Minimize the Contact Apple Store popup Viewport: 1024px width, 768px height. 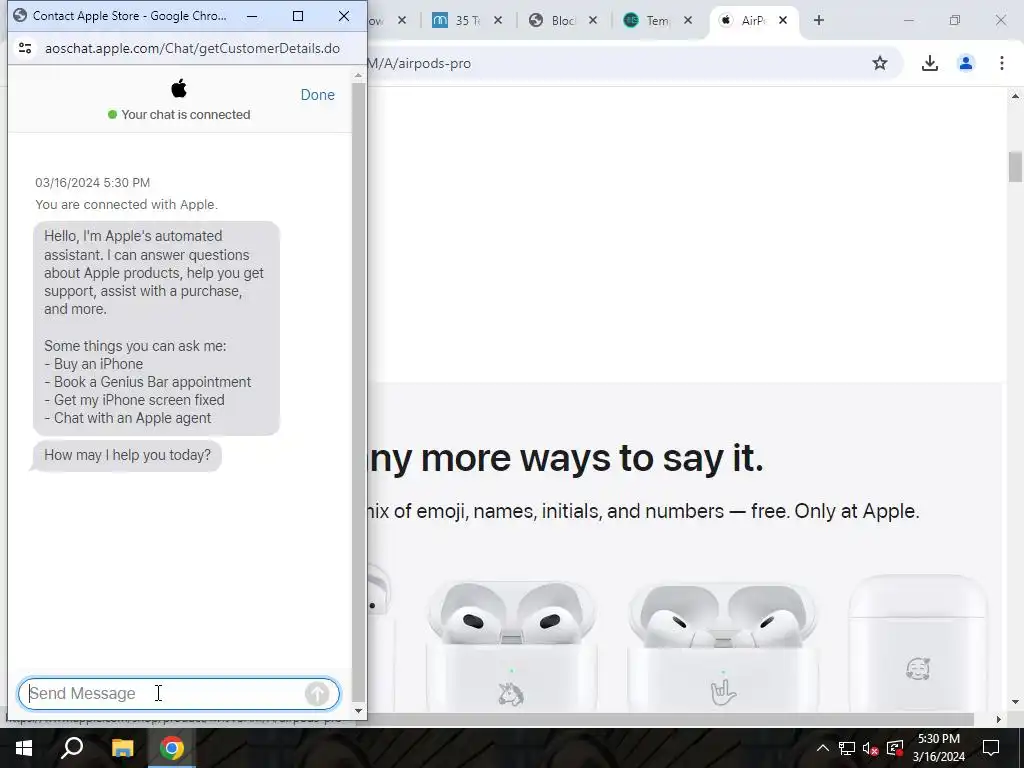(x=252, y=16)
